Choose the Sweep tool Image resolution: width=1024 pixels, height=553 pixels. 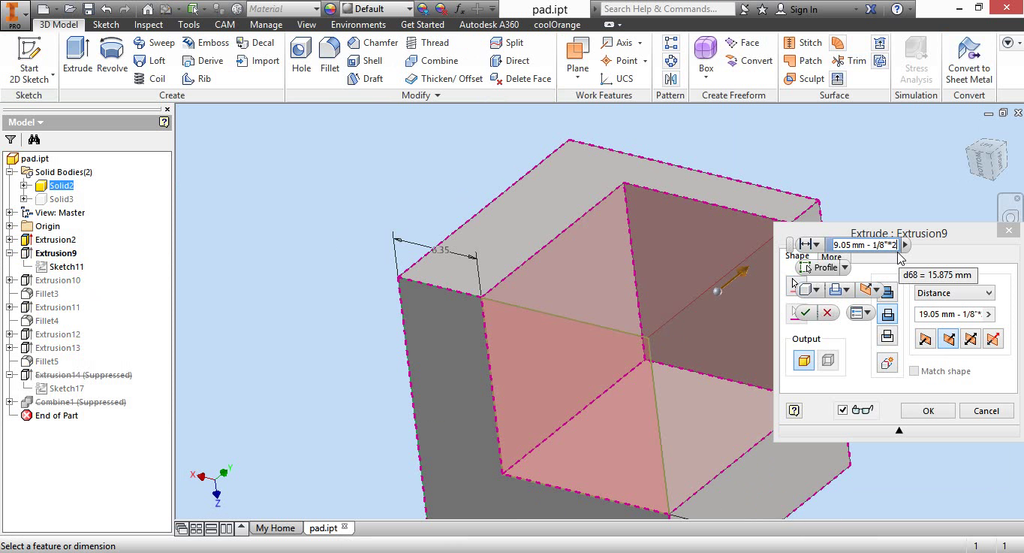tap(154, 42)
